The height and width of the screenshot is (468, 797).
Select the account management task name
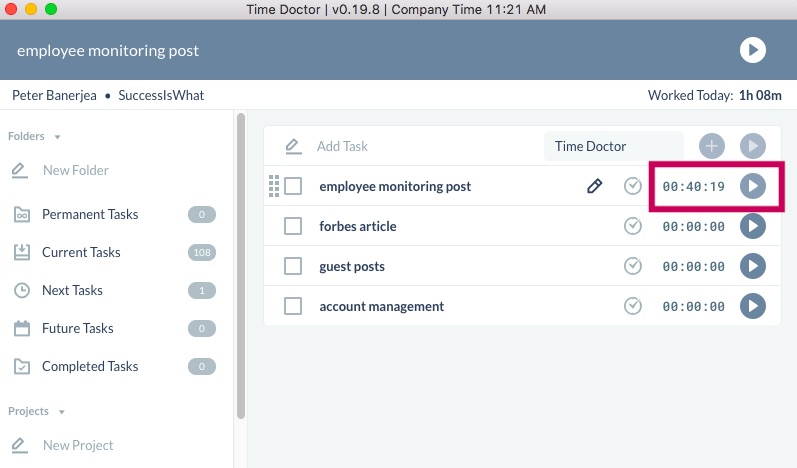point(382,306)
